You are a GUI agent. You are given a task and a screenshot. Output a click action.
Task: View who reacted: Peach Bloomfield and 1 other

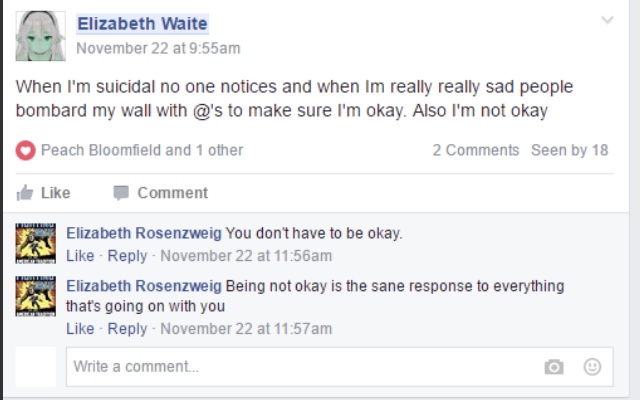(x=142, y=150)
